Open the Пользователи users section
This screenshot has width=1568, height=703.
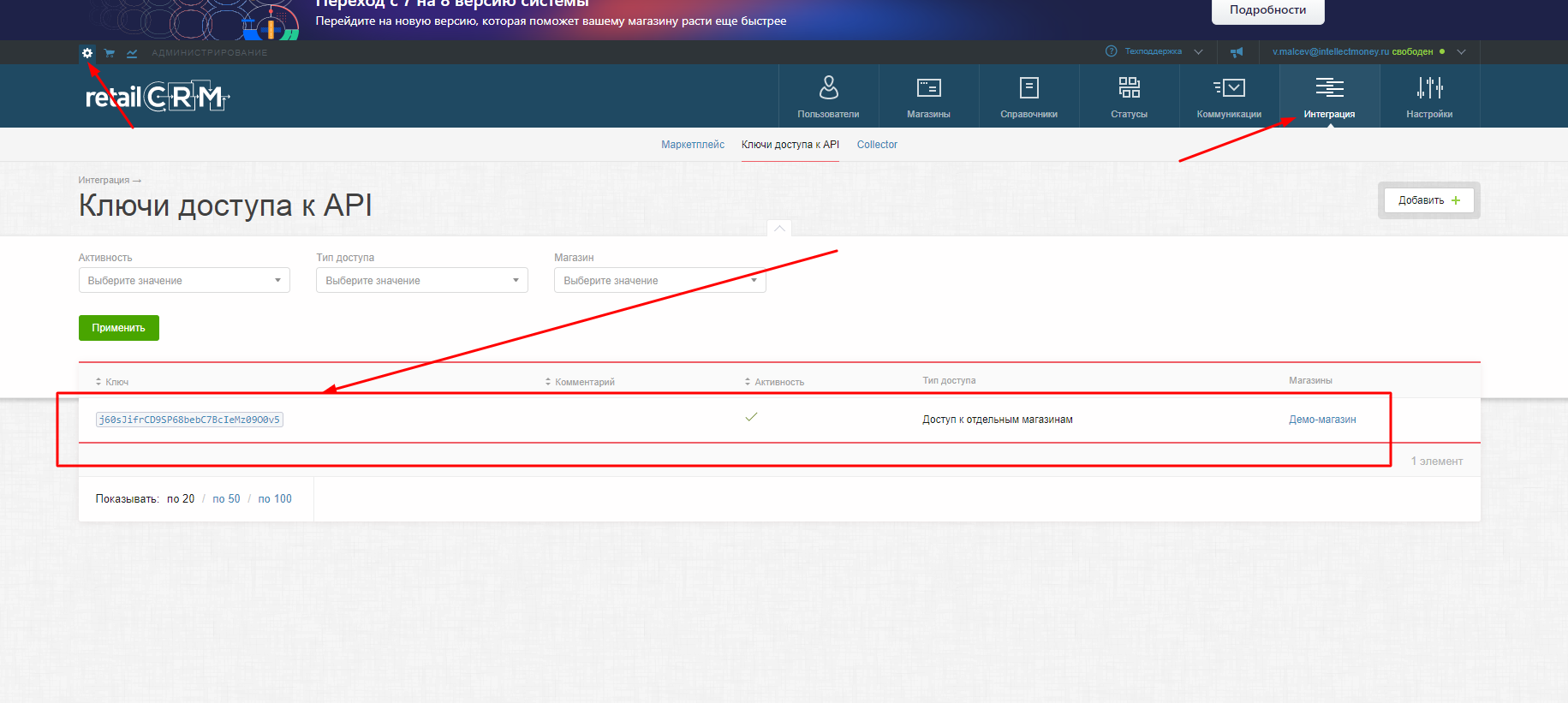[x=828, y=97]
